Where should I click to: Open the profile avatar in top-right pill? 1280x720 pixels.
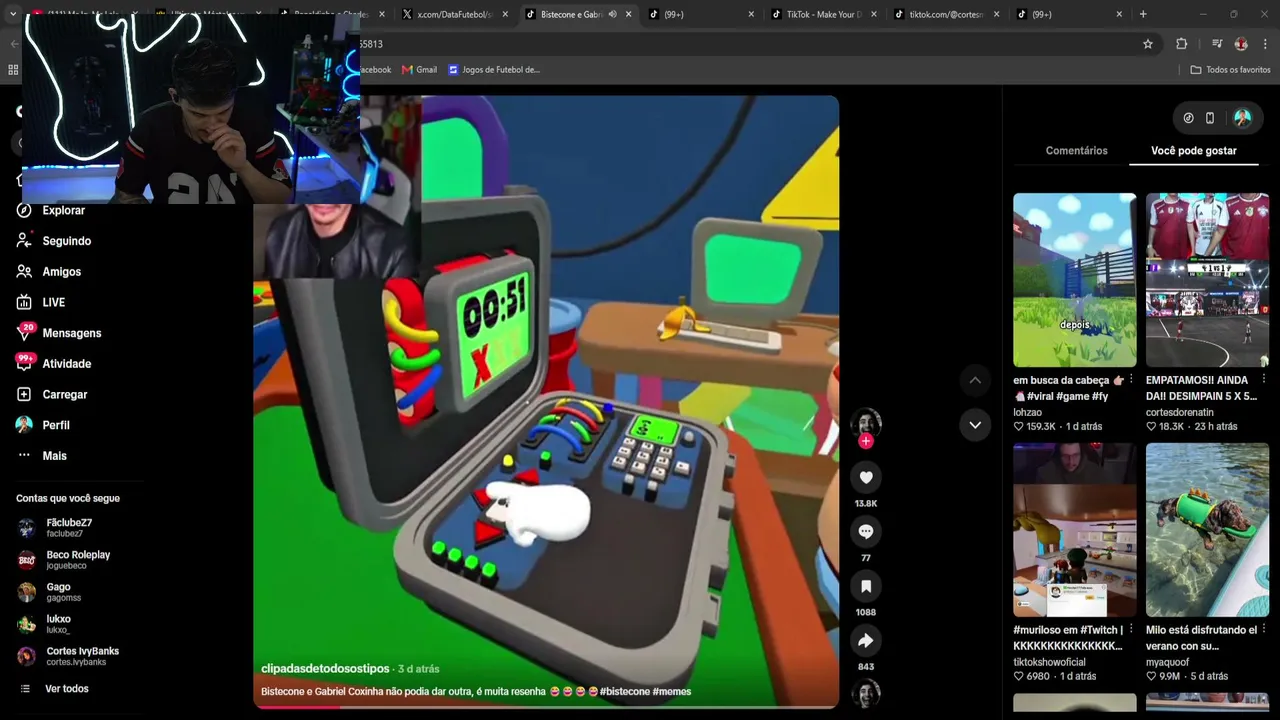click(x=1242, y=118)
